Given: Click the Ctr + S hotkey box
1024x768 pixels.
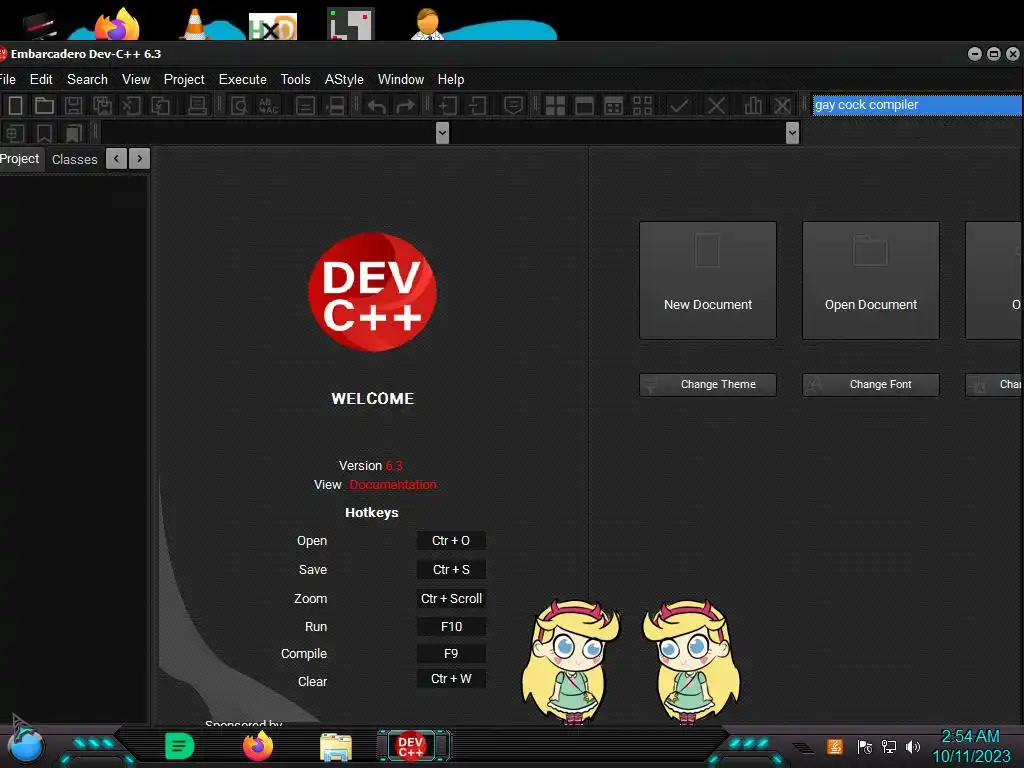Looking at the screenshot, I should pos(451,569).
